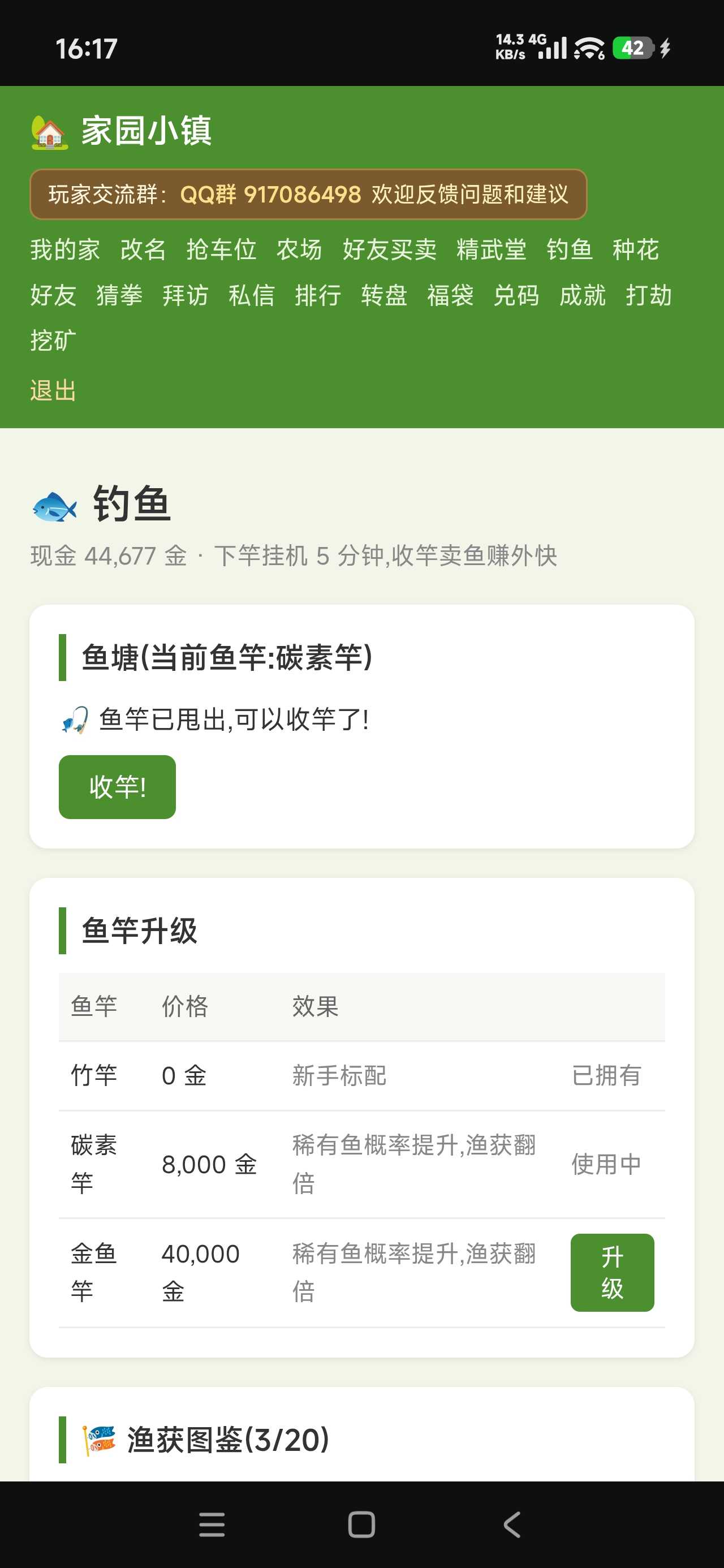724x1568 pixels.
Task: Open the 转盘 page
Action: [x=383, y=295]
